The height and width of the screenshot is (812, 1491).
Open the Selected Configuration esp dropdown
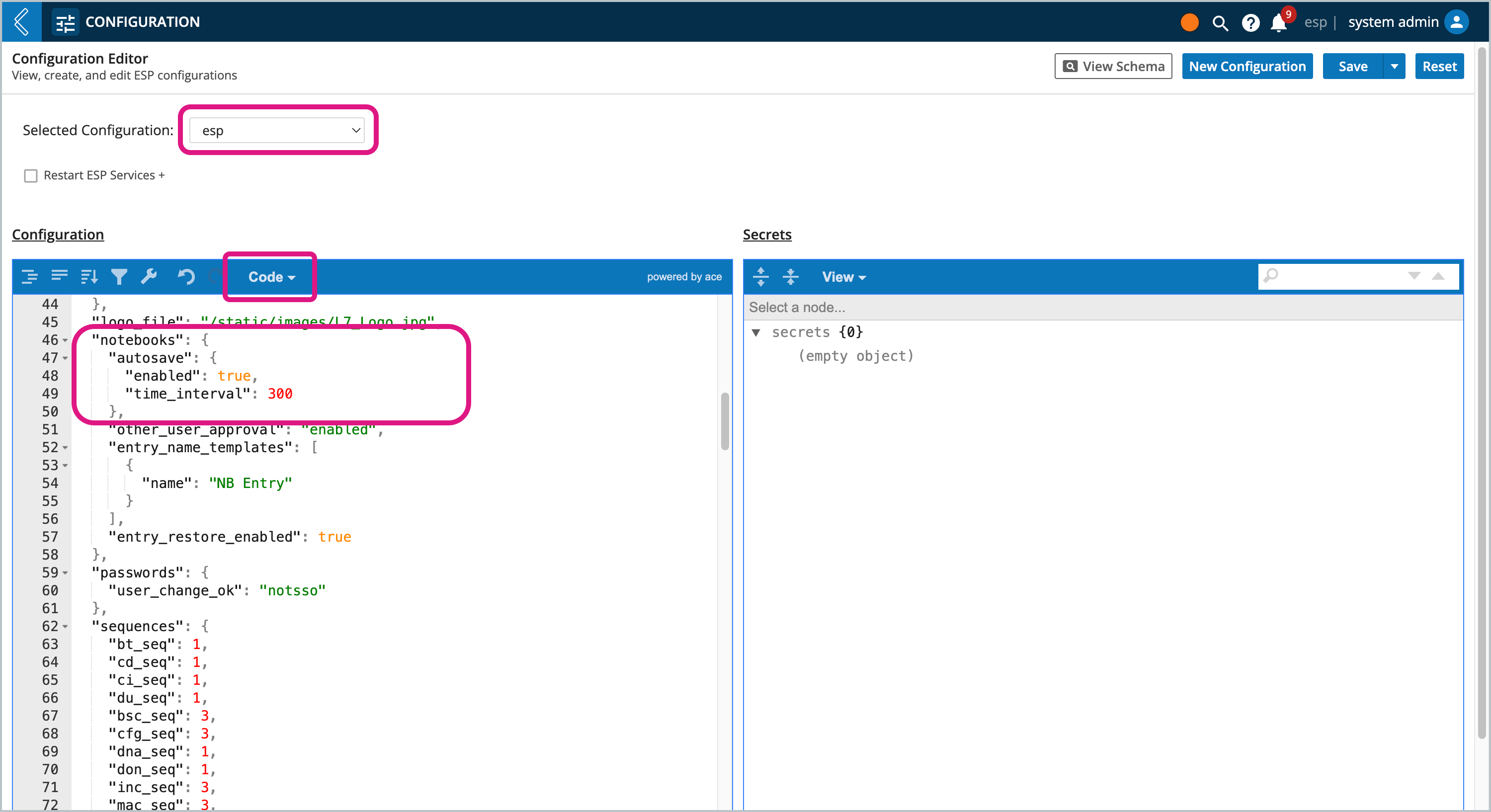pyautogui.click(x=278, y=130)
